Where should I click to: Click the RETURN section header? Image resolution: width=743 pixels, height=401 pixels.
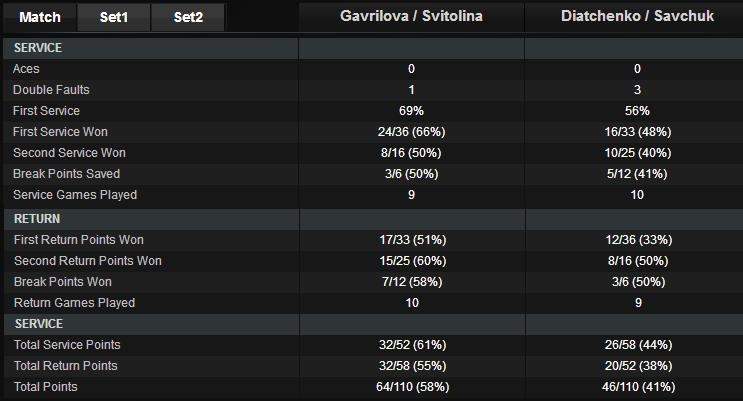(x=37, y=217)
